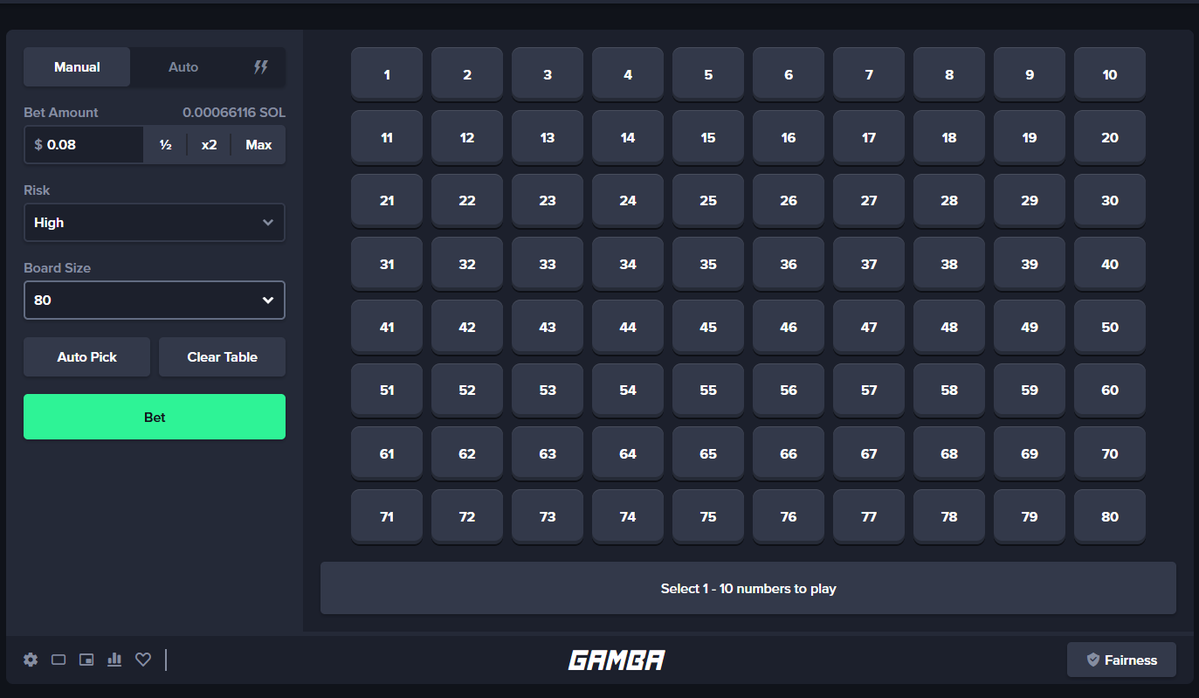
Task: Select keno number 1
Action: tap(387, 74)
